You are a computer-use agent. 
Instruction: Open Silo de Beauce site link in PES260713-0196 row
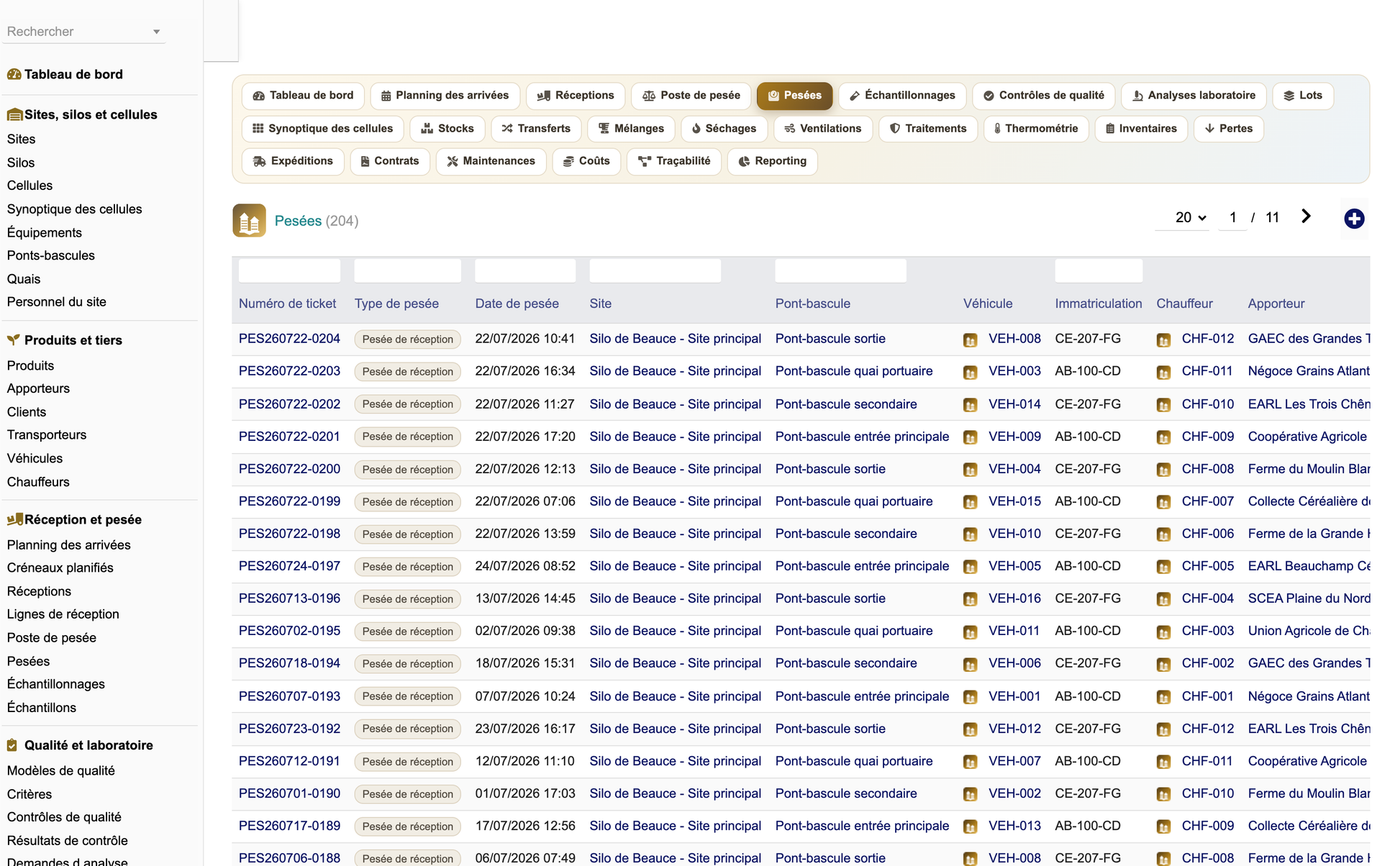pos(675,598)
